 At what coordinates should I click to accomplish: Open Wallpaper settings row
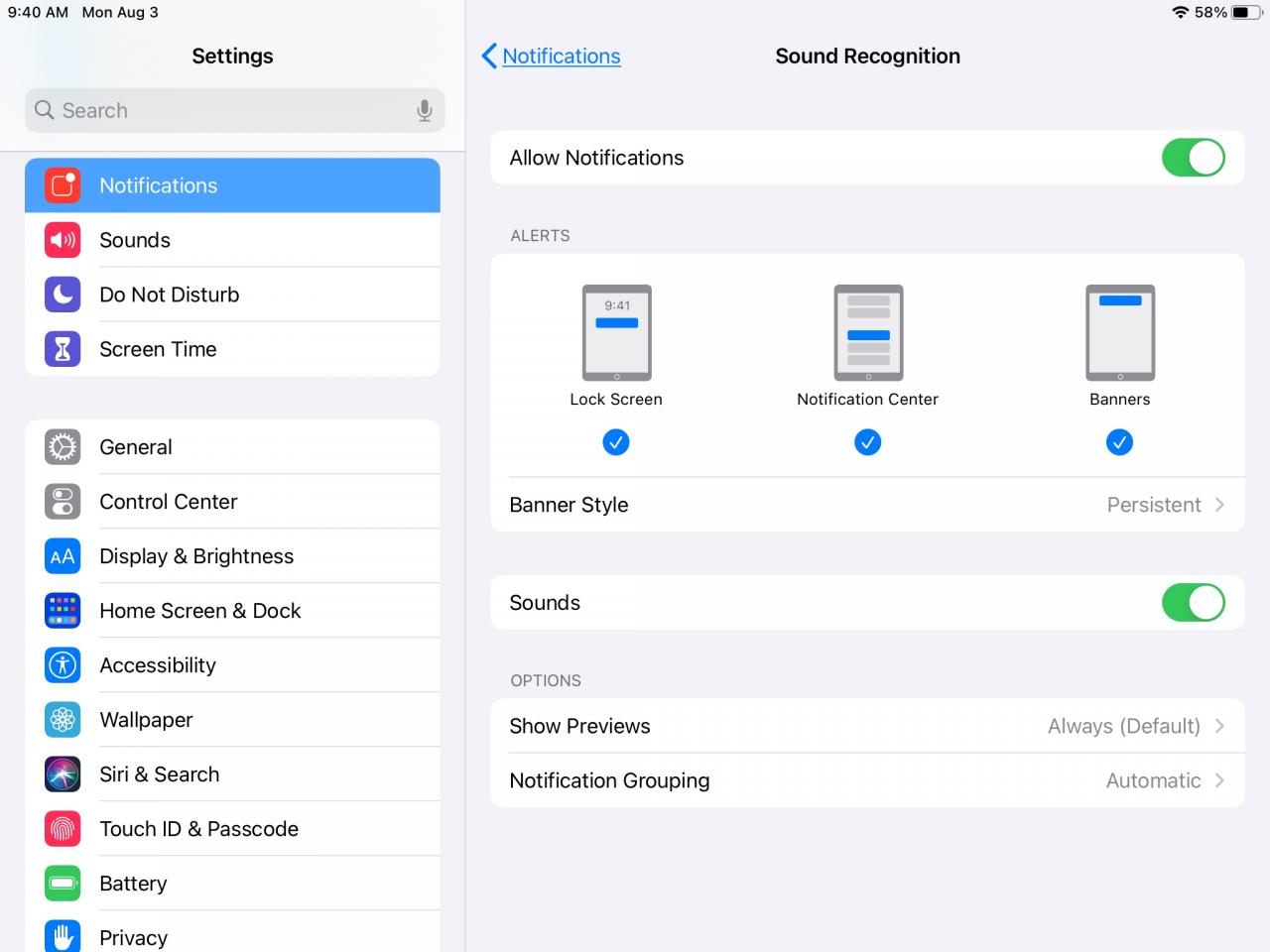232,720
